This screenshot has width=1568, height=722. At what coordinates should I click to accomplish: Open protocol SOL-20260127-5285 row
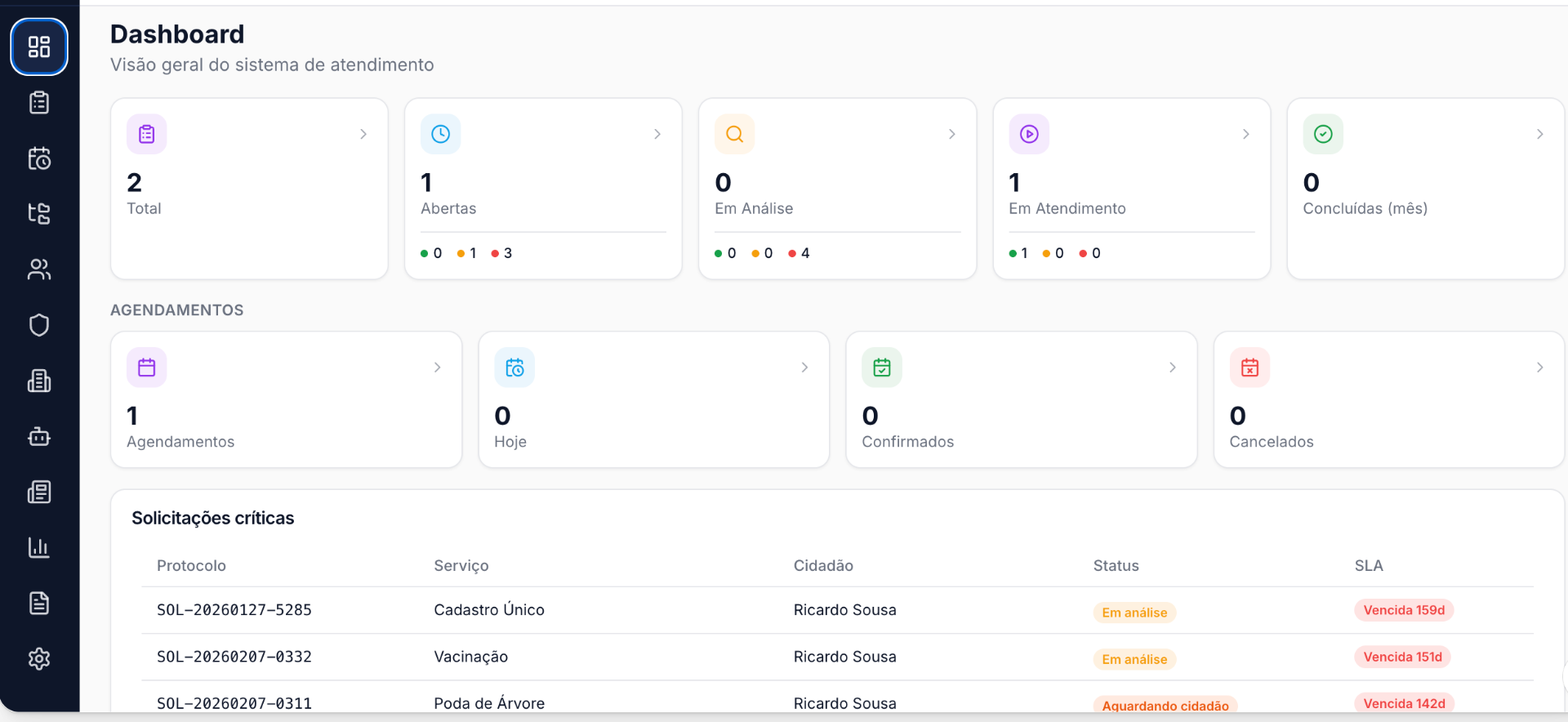(837, 610)
